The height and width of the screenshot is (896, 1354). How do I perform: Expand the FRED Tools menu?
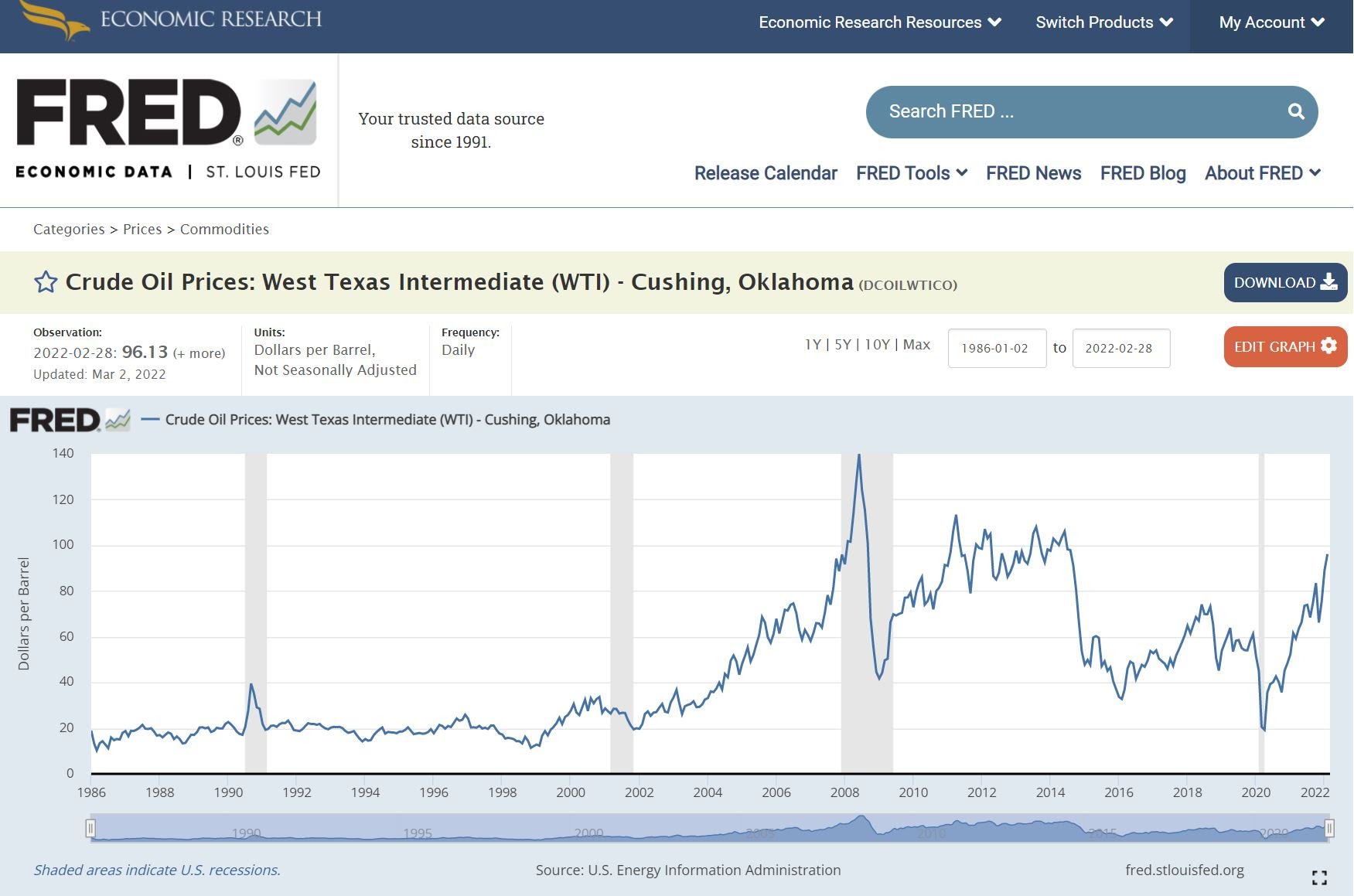(912, 173)
